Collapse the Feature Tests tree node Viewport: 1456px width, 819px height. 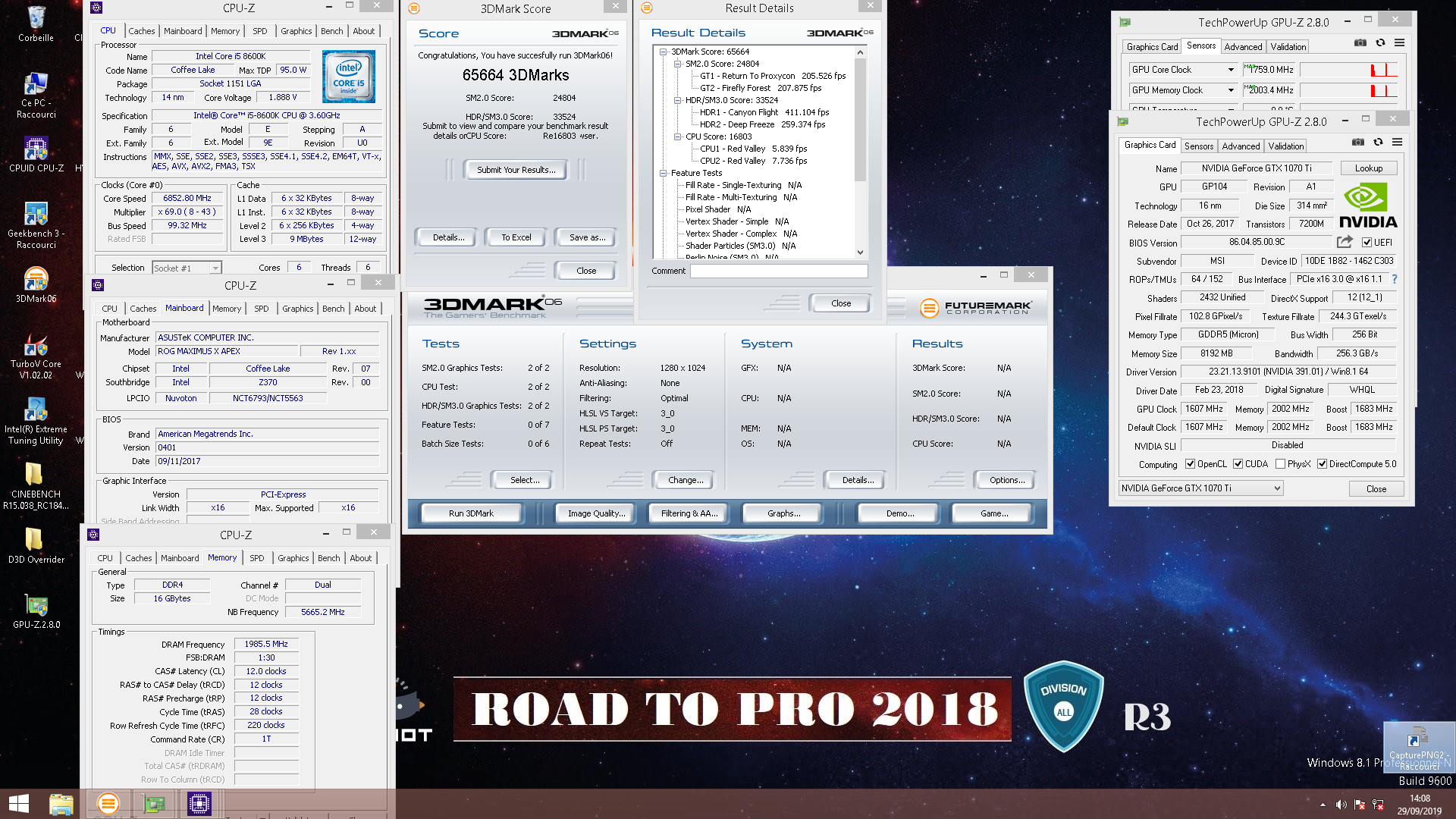663,173
